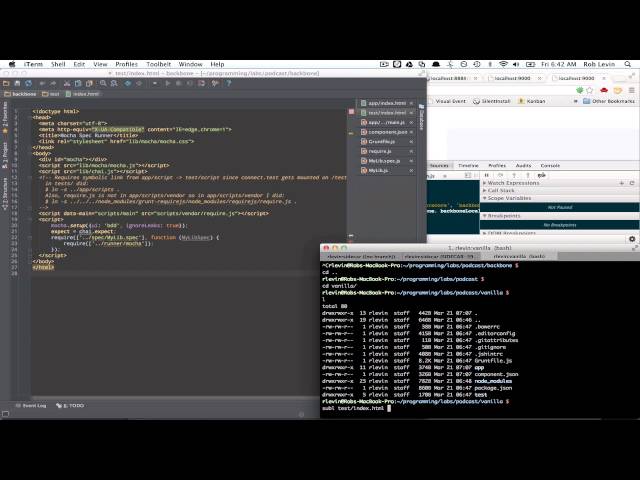Click the Redo arrow in IDE toolbar

(x=53, y=83)
